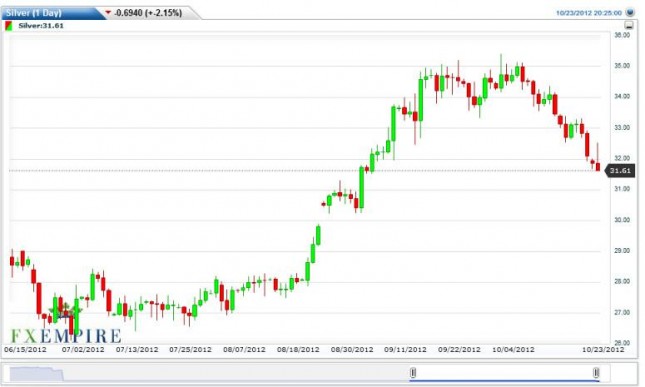Image resolution: width=645 pixels, height=387 pixels.
Task: Click the 32.00 price axis label
Action: click(x=622, y=158)
